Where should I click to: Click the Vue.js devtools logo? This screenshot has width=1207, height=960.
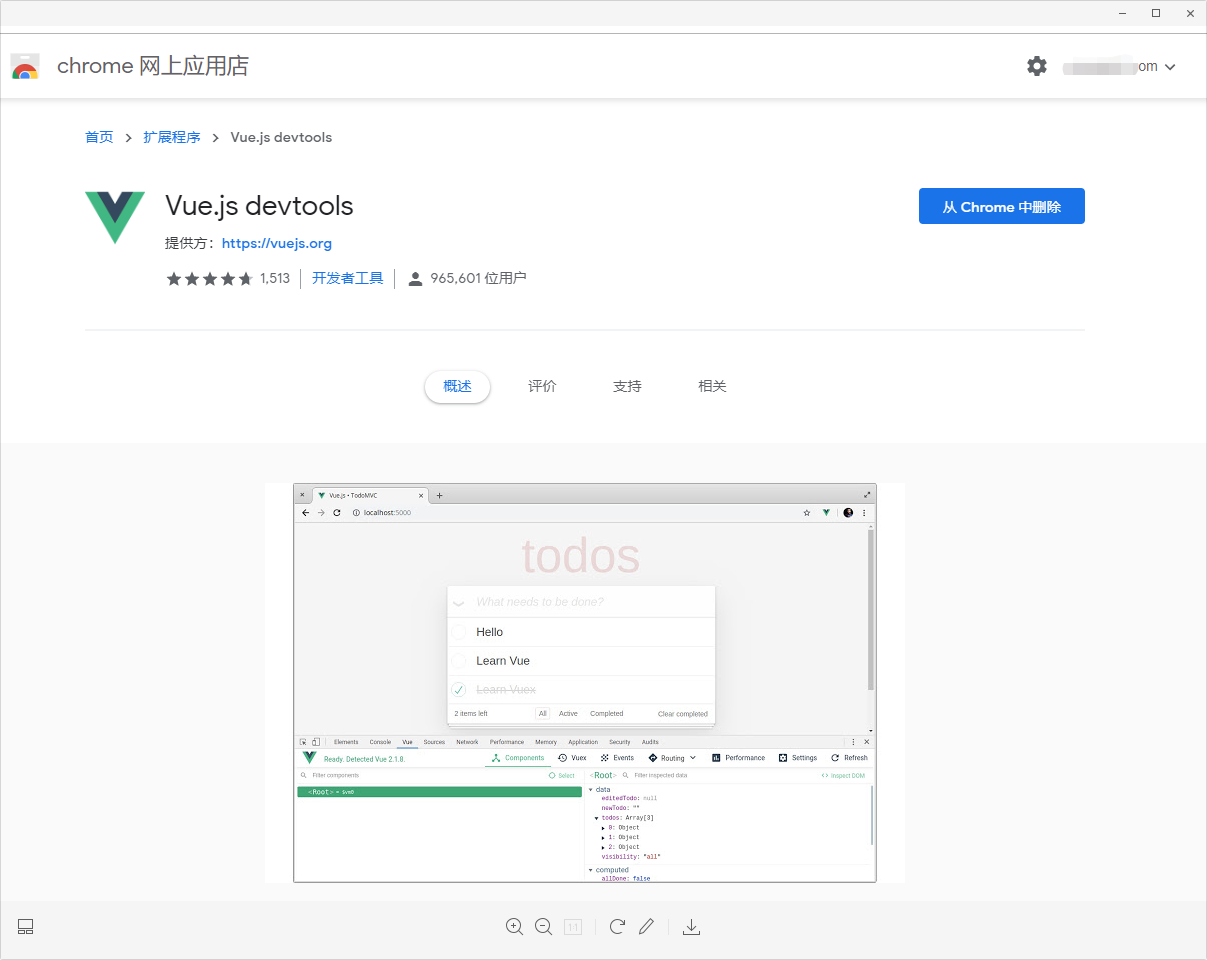point(115,217)
